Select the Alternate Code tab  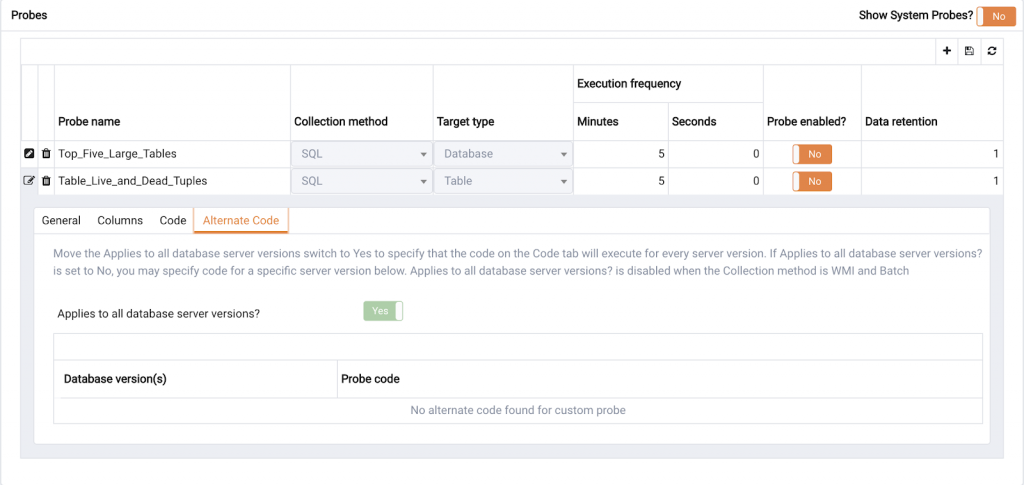(x=241, y=220)
